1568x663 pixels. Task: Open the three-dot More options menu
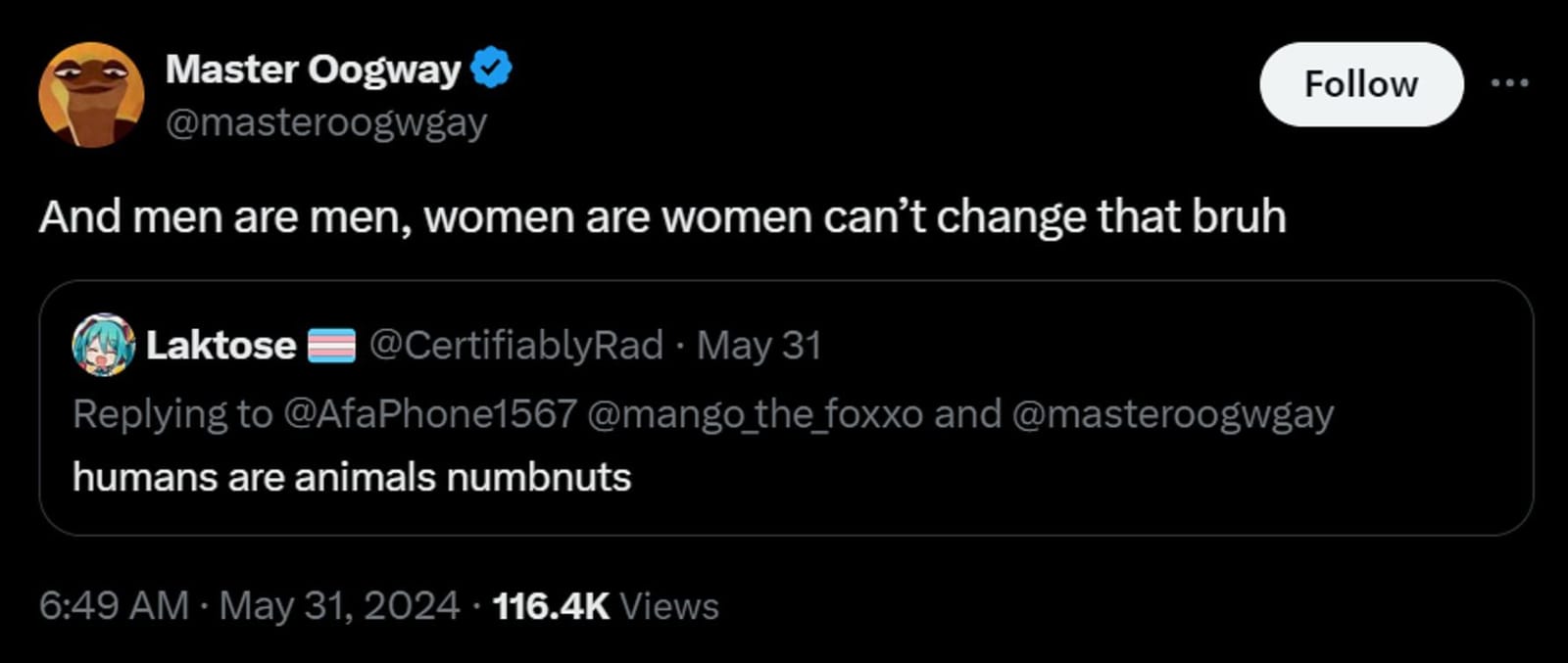click(1509, 84)
